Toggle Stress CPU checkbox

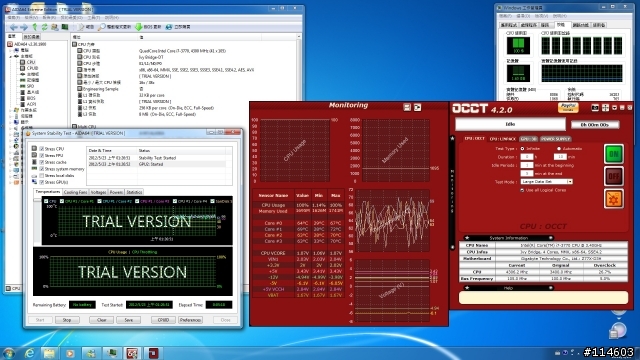42,149
